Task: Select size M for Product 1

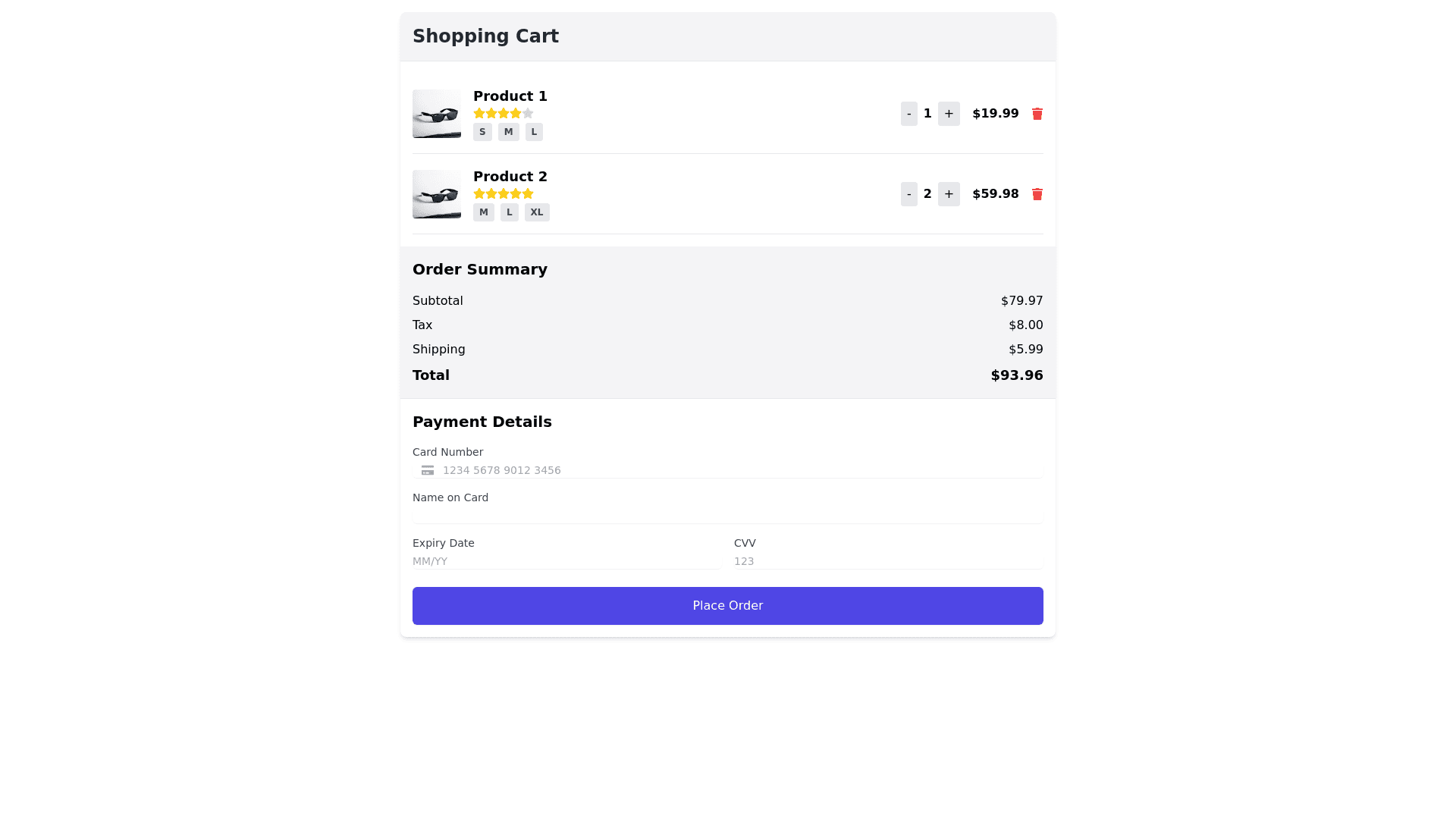Action: coord(508,132)
